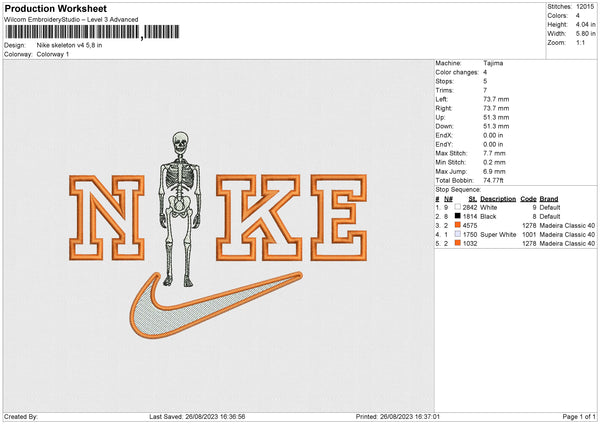Click the 'Stop Sequence:' heading
This screenshot has width=600, height=424.
458,189
